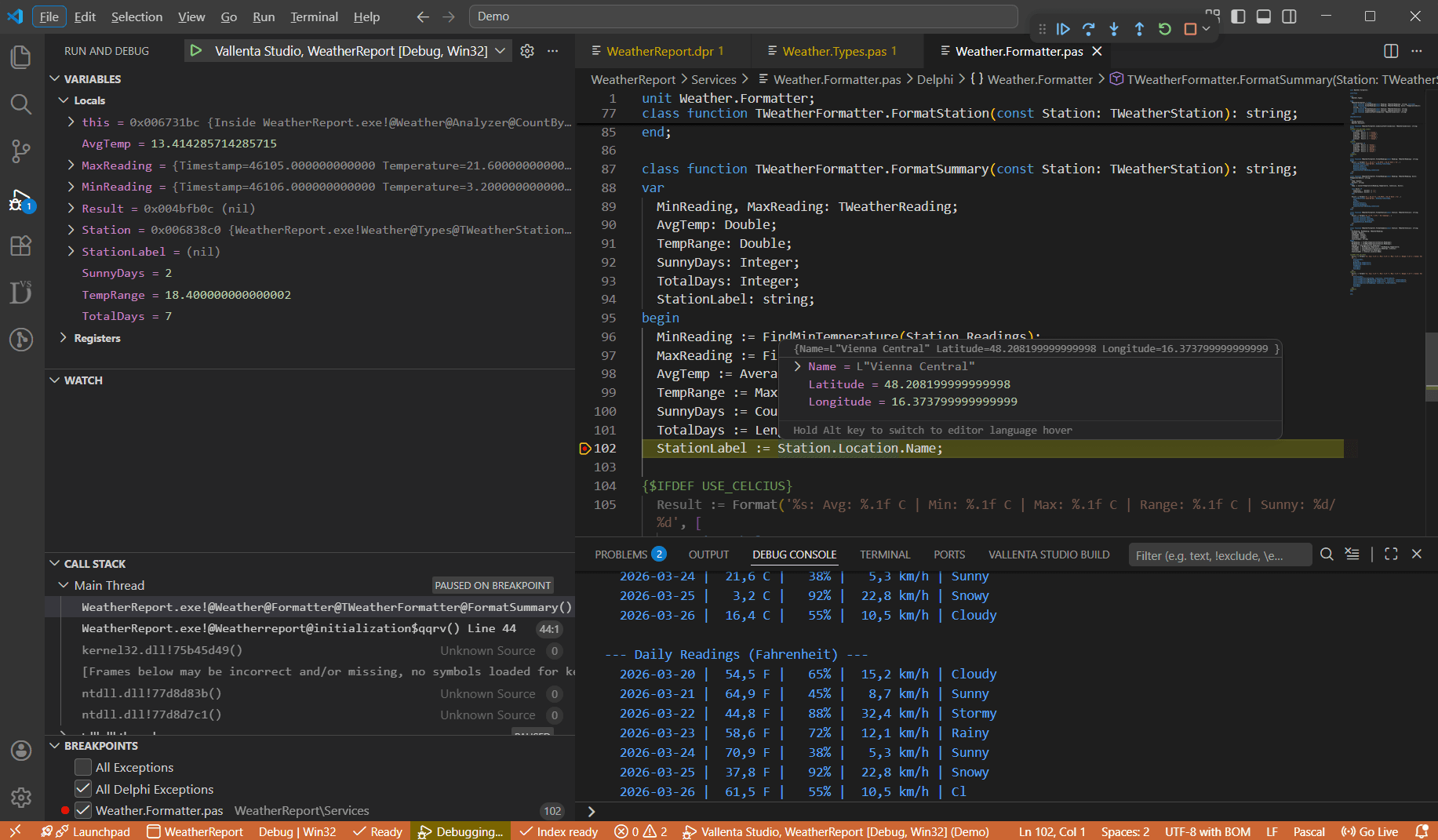Image resolution: width=1438 pixels, height=840 pixels.
Task: Go back with the navigation arrow
Action: 423,16
